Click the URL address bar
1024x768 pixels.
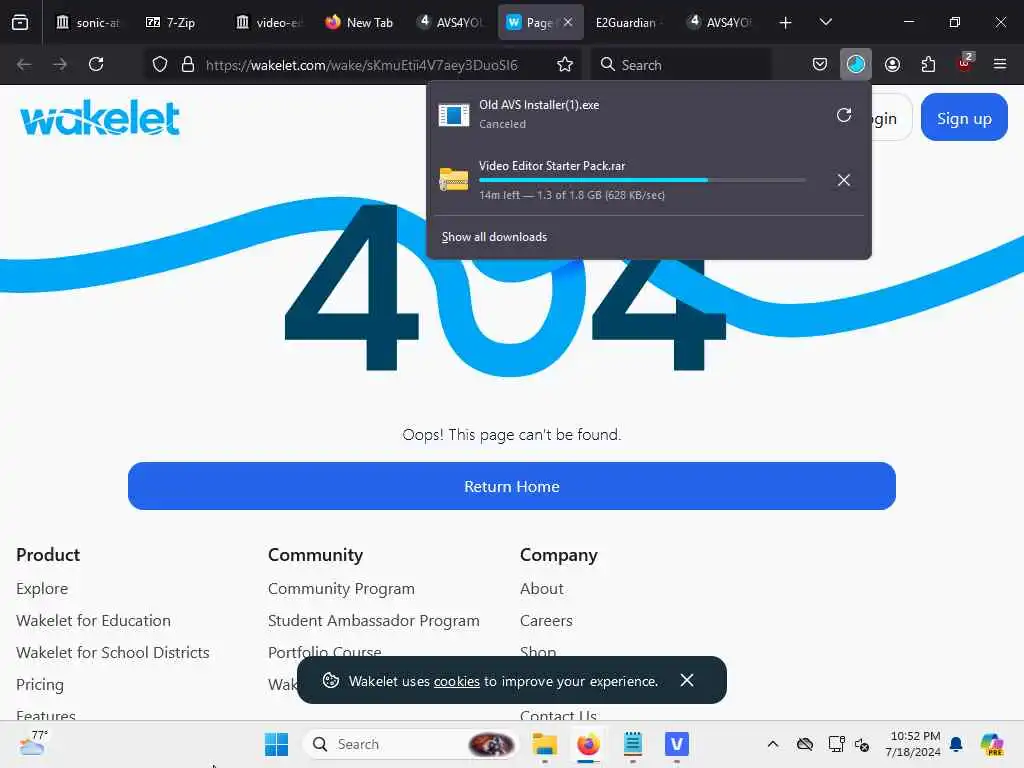coord(361,64)
